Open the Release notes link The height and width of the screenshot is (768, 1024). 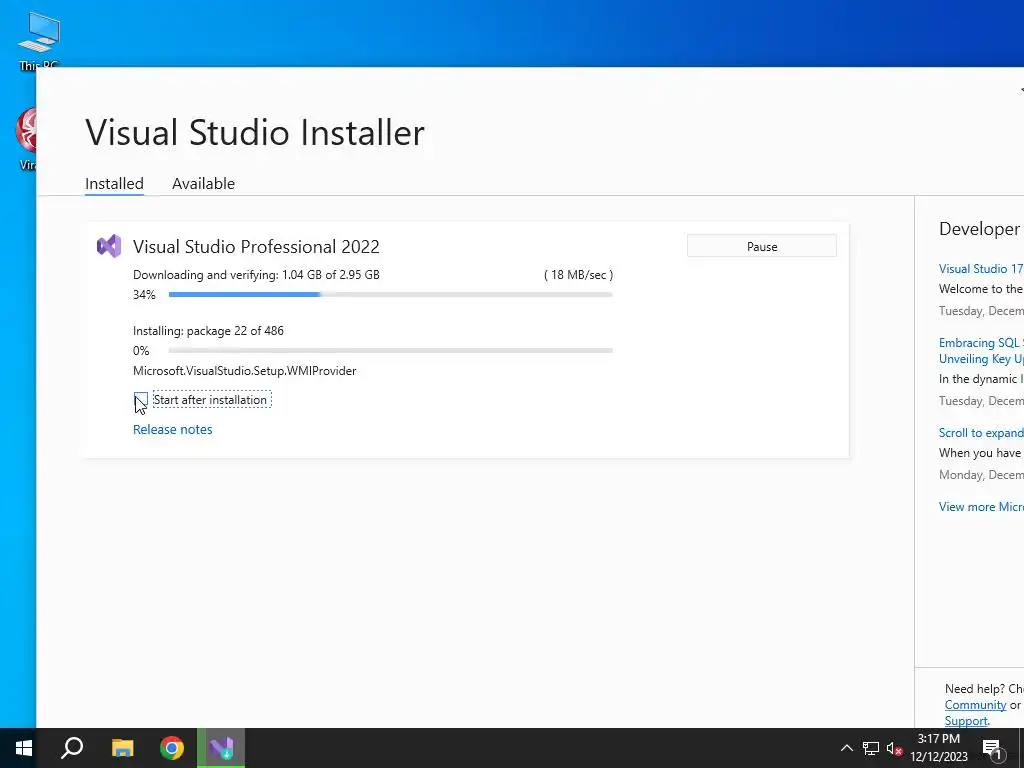click(172, 429)
